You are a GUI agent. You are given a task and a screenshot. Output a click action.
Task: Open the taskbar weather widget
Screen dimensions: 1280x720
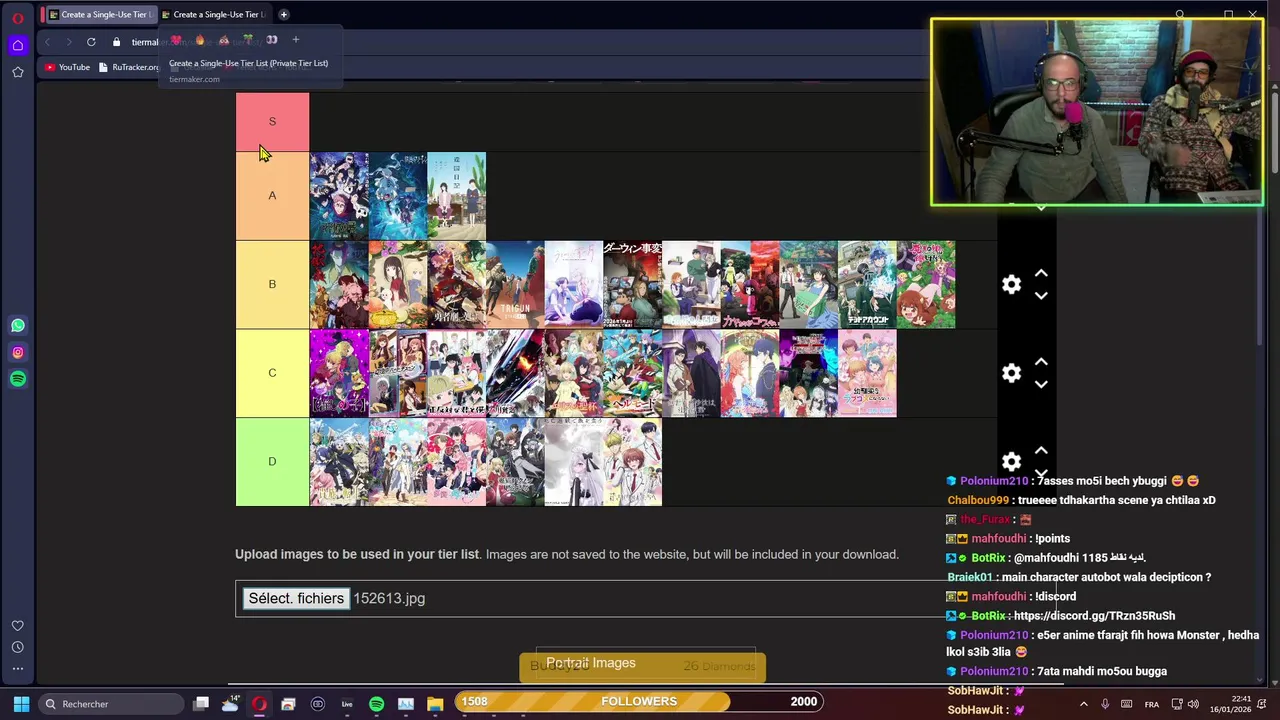[x=230, y=704]
